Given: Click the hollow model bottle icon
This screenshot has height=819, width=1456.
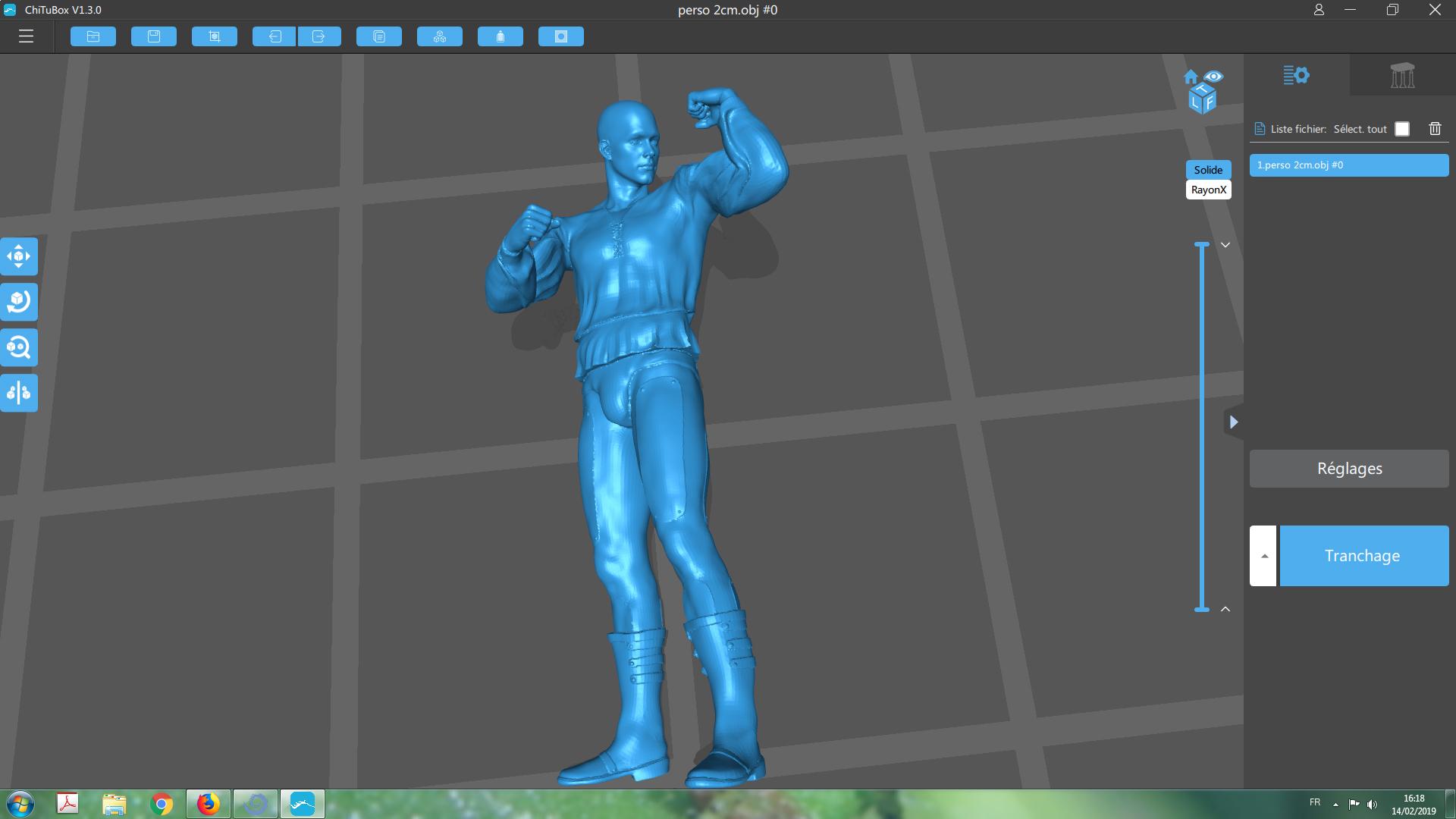Looking at the screenshot, I should tap(500, 36).
